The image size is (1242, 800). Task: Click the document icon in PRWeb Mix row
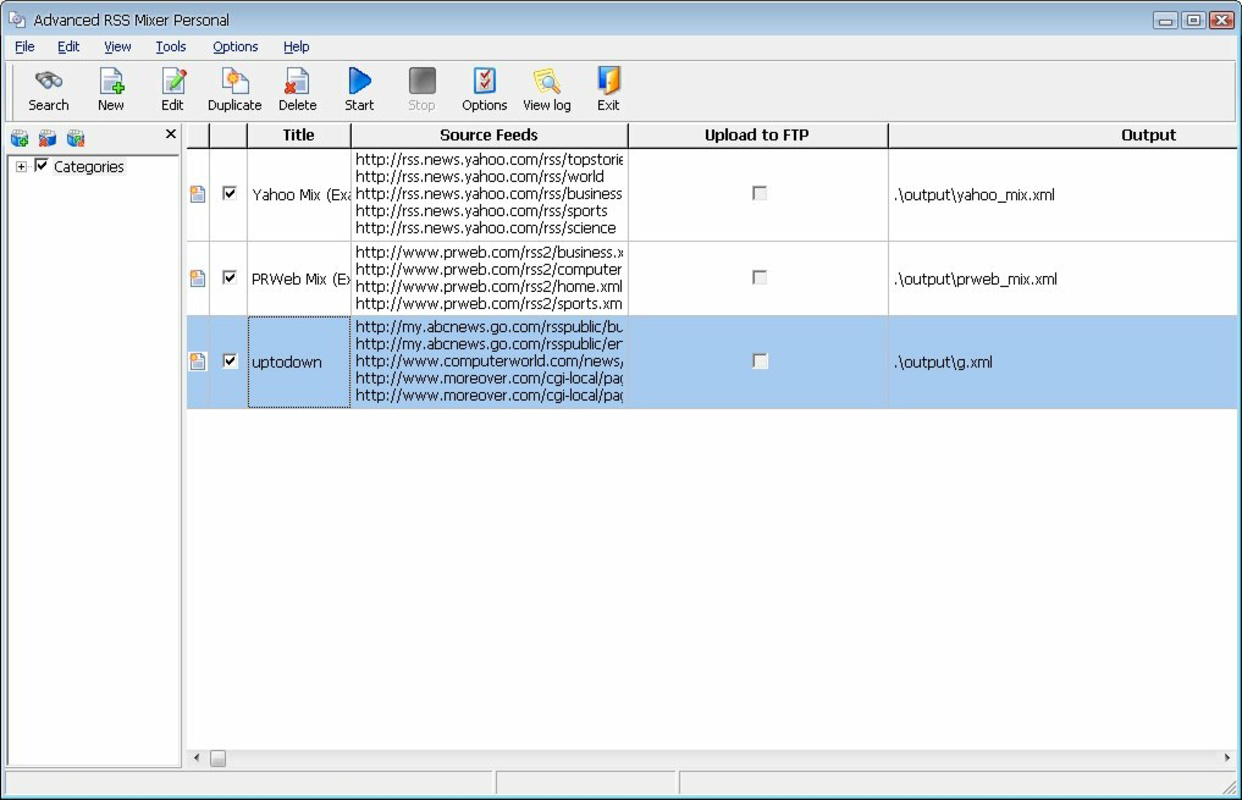(x=198, y=278)
